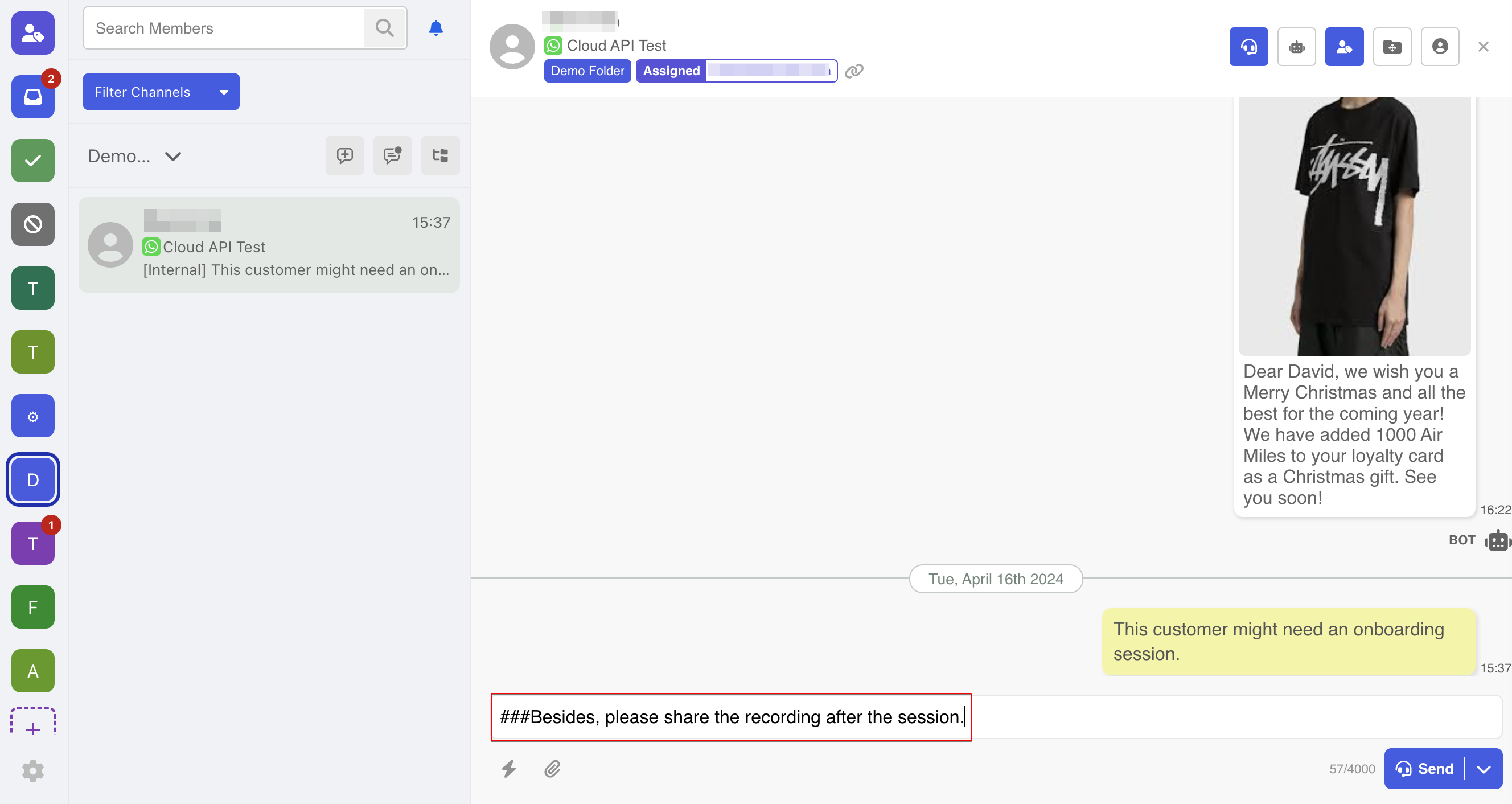Viewport: 1512px width, 804px height.
Task: Open the inbox icon with badge 2
Action: tap(33, 96)
